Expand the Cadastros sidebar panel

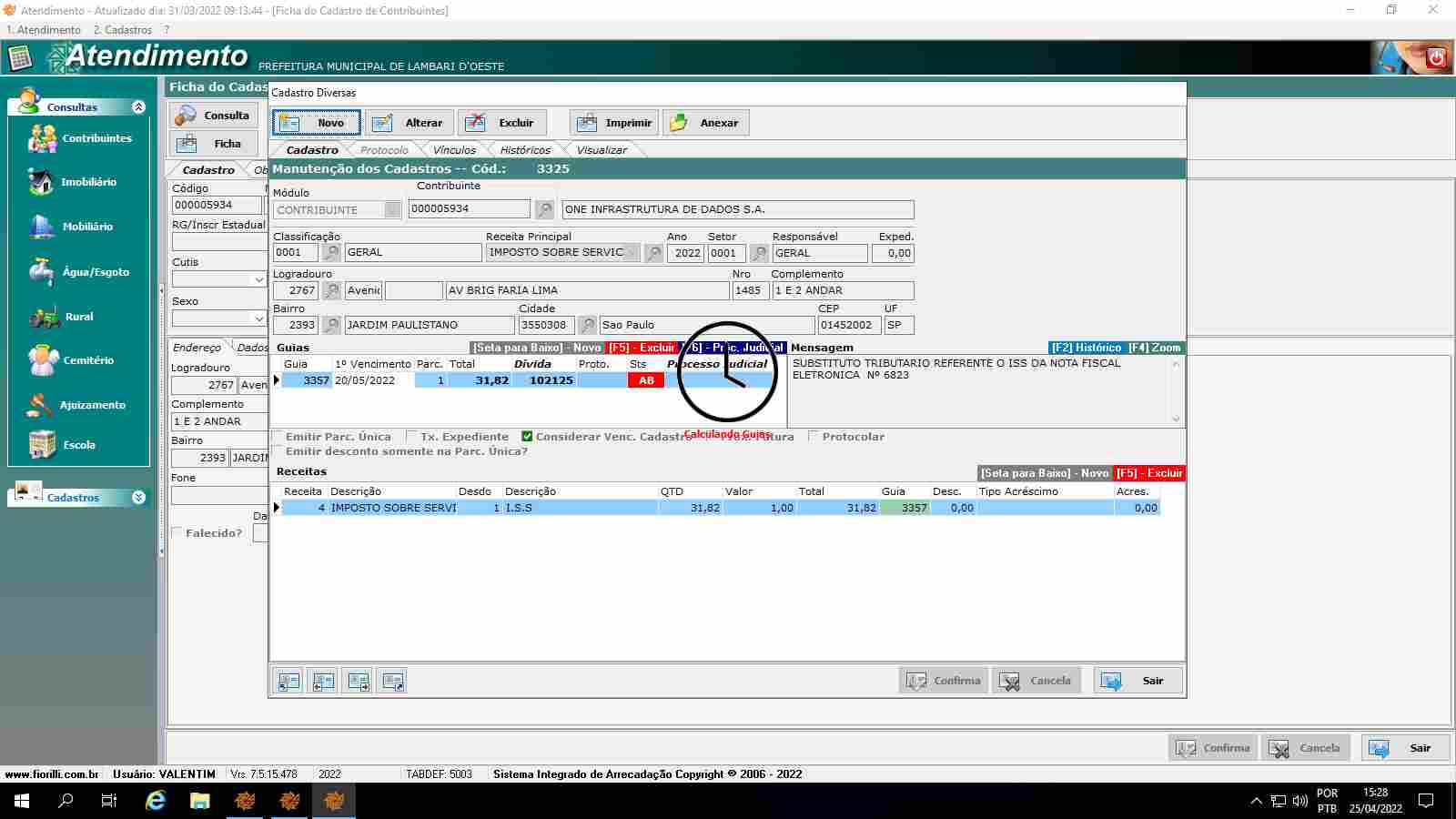(x=138, y=498)
